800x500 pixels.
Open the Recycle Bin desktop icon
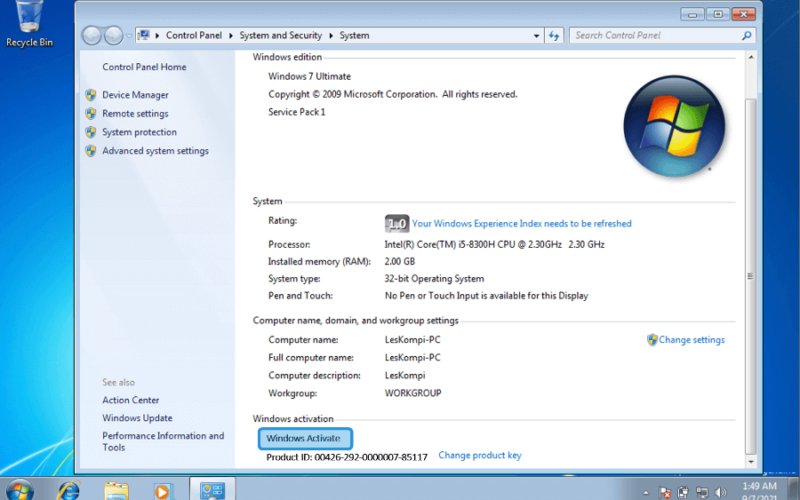29,24
